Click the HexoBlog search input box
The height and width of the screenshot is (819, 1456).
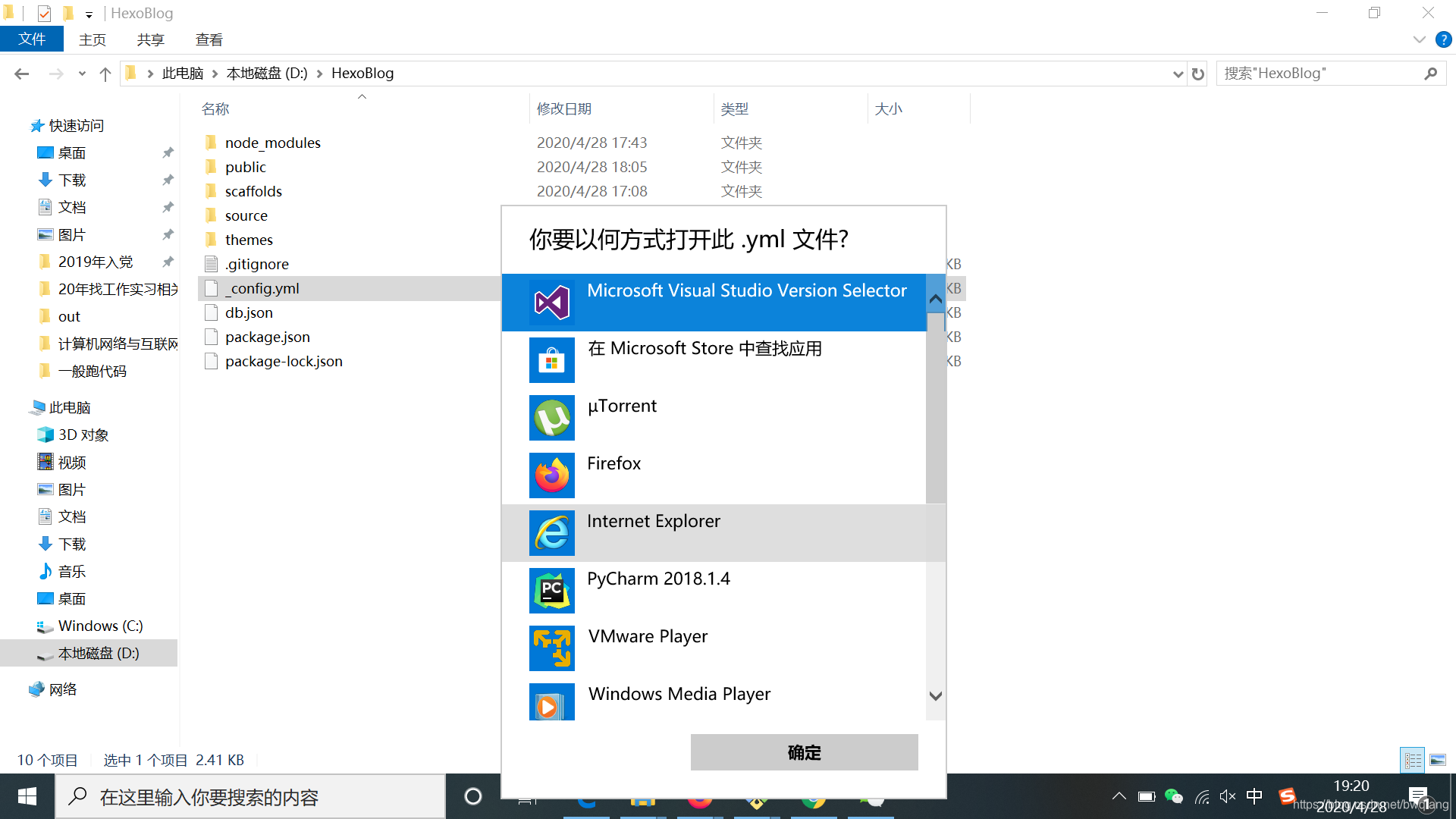click(x=1319, y=74)
